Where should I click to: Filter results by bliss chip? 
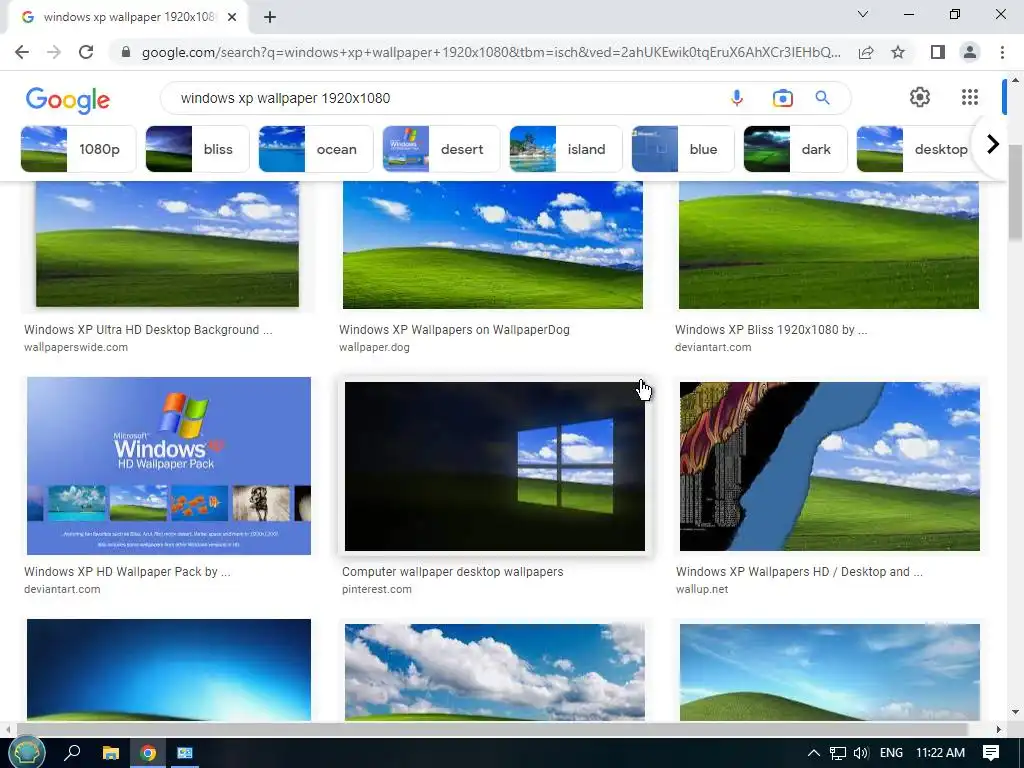[x=197, y=149]
